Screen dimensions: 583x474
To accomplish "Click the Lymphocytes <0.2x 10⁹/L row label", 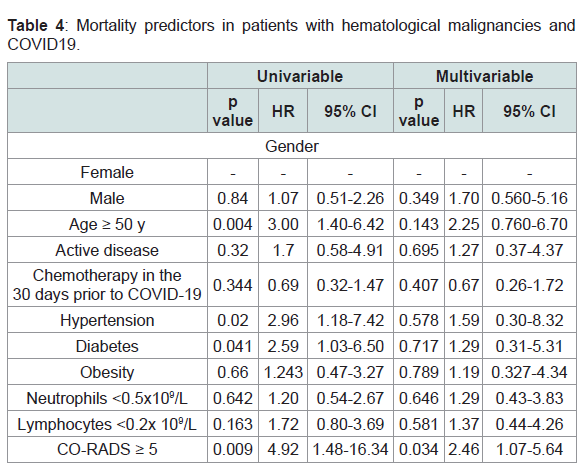I will point(107,424).
